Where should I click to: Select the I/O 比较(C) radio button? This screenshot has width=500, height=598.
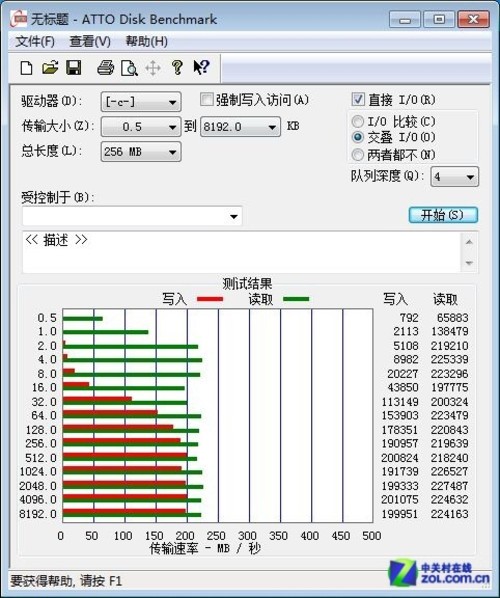click(357, 122)
